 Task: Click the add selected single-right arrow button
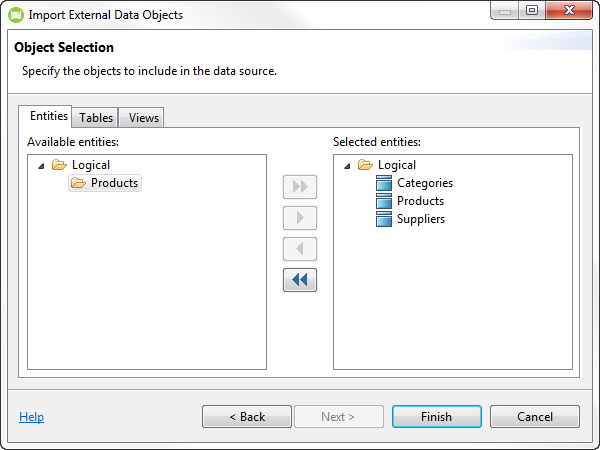pos(300,218)
